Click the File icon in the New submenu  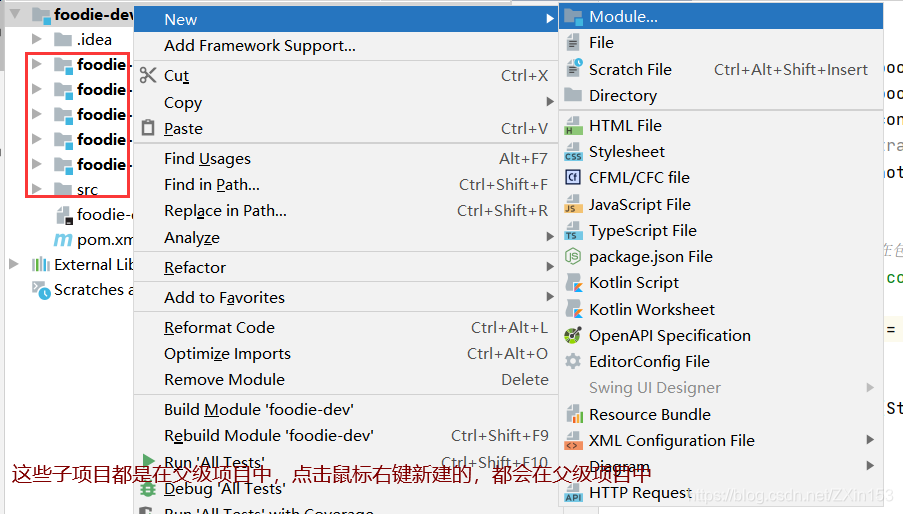[x=573, y=43]
